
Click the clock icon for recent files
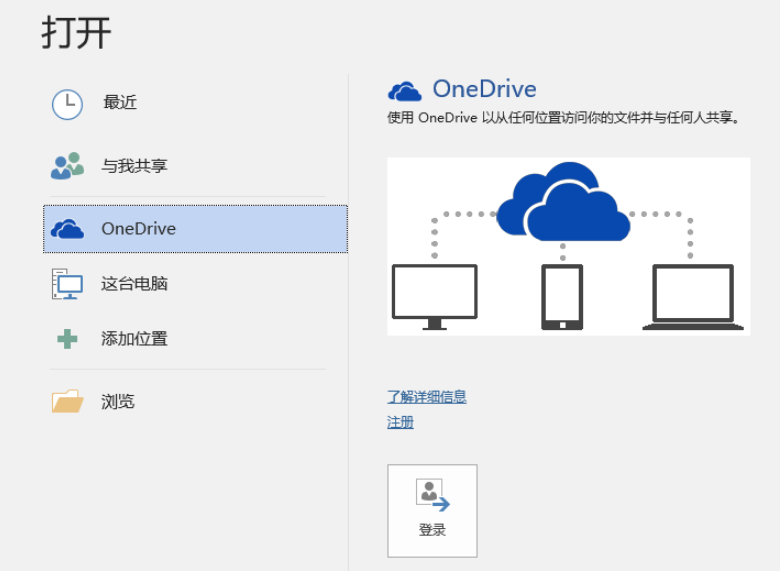67,104
